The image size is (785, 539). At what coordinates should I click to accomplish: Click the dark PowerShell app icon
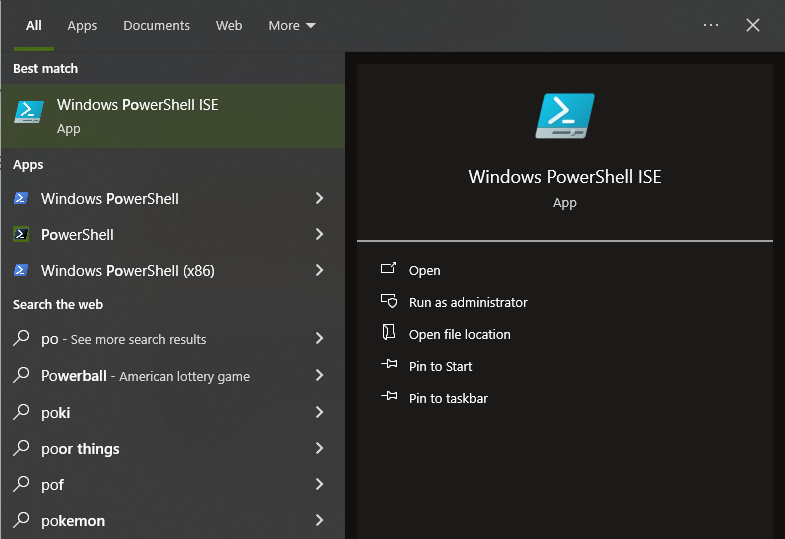pos(21,234)
